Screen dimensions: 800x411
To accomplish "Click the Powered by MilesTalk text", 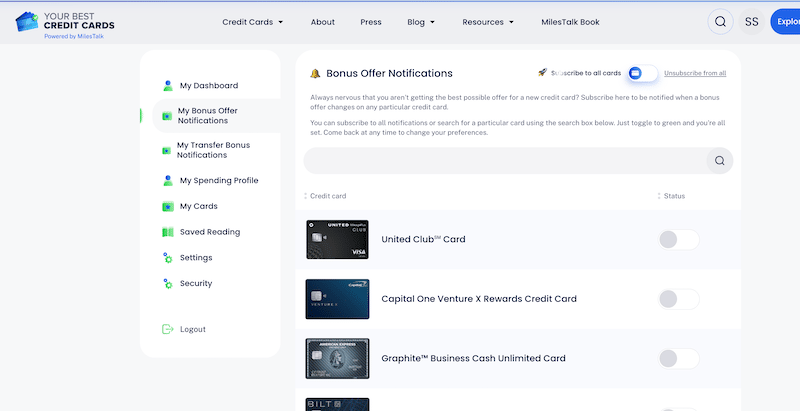I will tap(74, 36).
